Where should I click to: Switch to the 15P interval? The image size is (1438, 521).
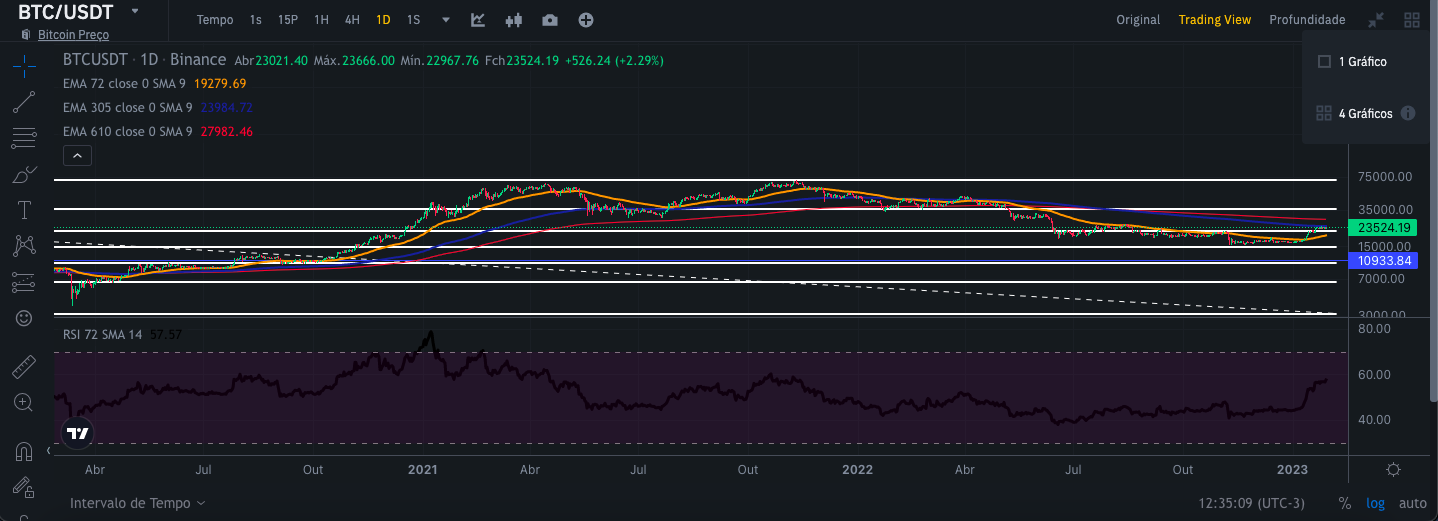click(x=288, y=20)
